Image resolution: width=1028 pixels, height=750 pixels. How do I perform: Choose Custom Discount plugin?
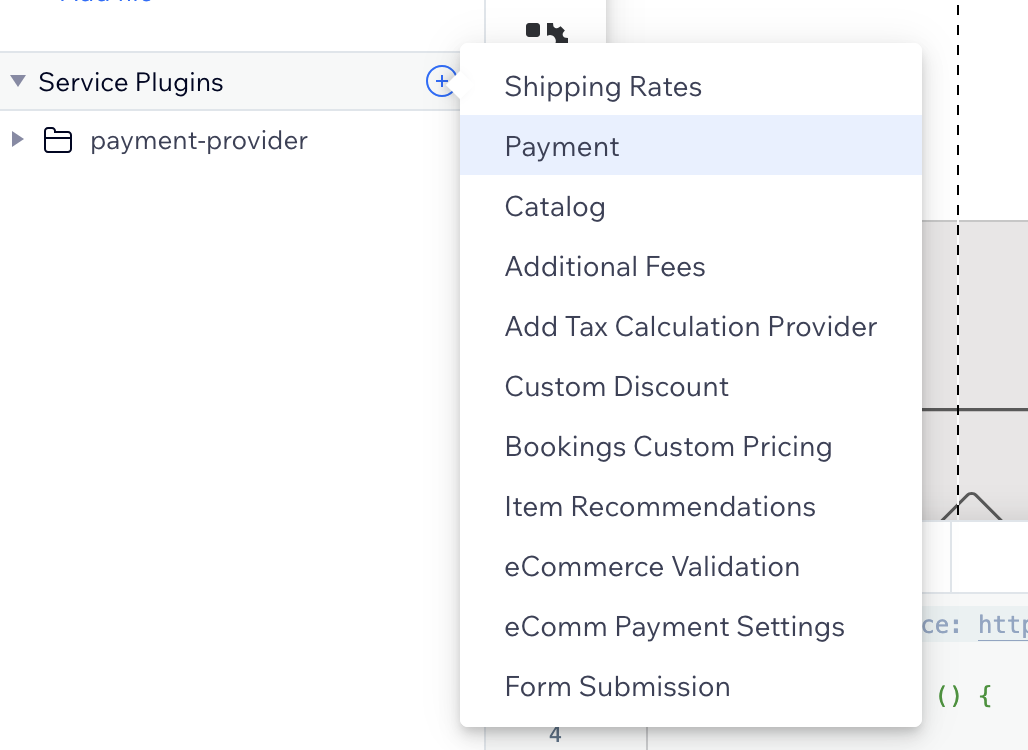click(x=691, y=386)
